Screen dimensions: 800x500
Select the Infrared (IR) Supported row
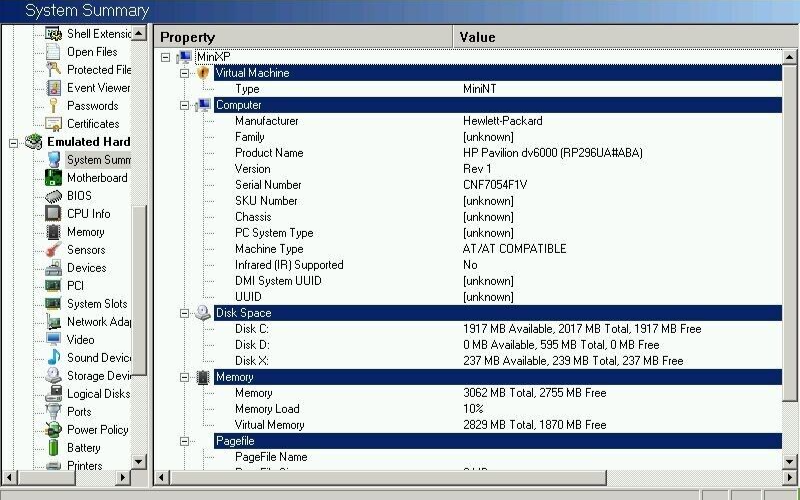(x=497, y=265)
